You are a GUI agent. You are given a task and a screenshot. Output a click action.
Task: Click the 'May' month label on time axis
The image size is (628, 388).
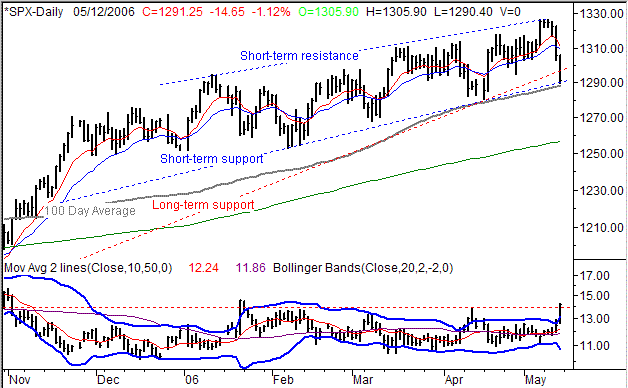[535, 380]
